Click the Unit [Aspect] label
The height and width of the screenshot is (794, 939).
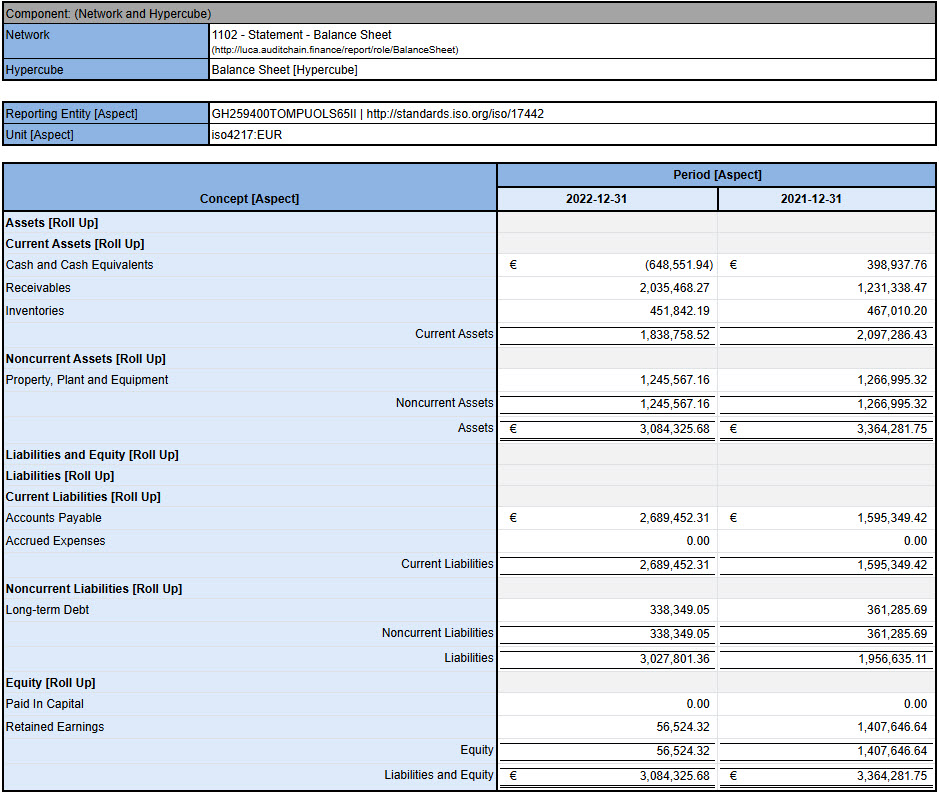40,135
